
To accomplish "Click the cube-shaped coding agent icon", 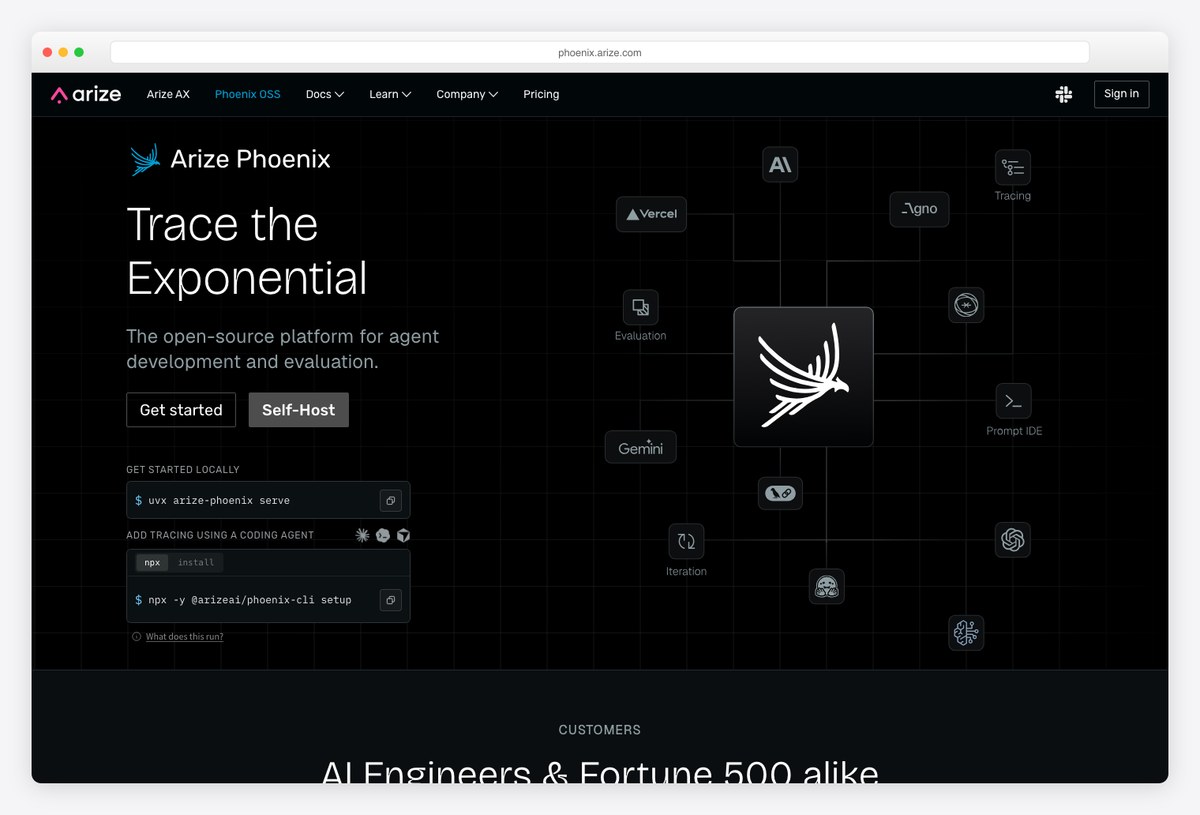I will (x=403, y=535).
